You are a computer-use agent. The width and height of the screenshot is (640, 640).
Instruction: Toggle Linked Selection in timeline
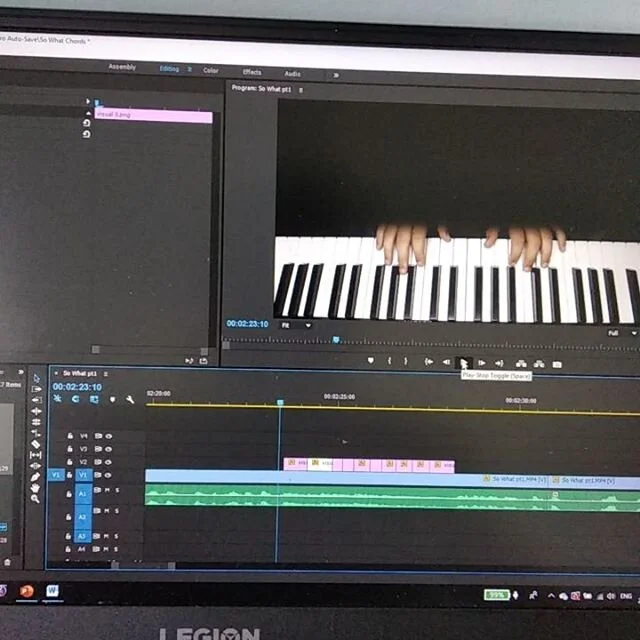pos(94,399)
